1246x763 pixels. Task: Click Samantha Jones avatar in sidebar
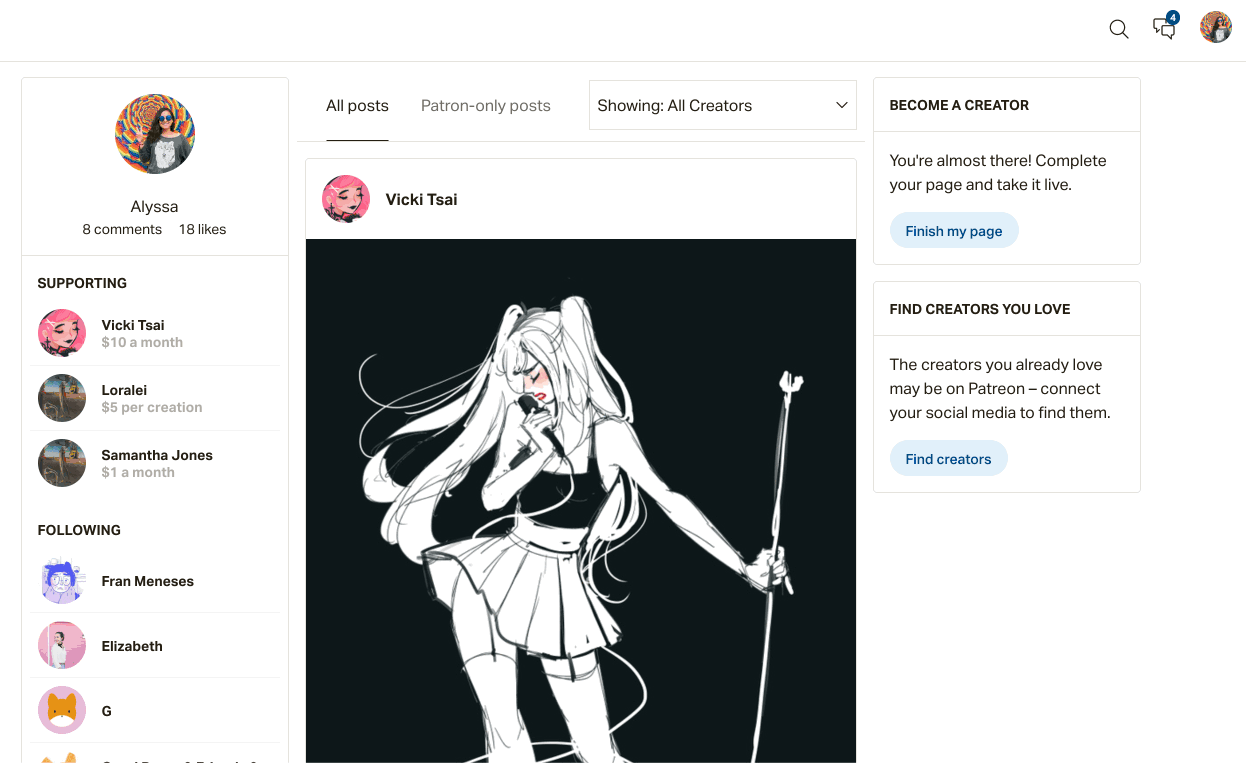[x=62, y=463]
